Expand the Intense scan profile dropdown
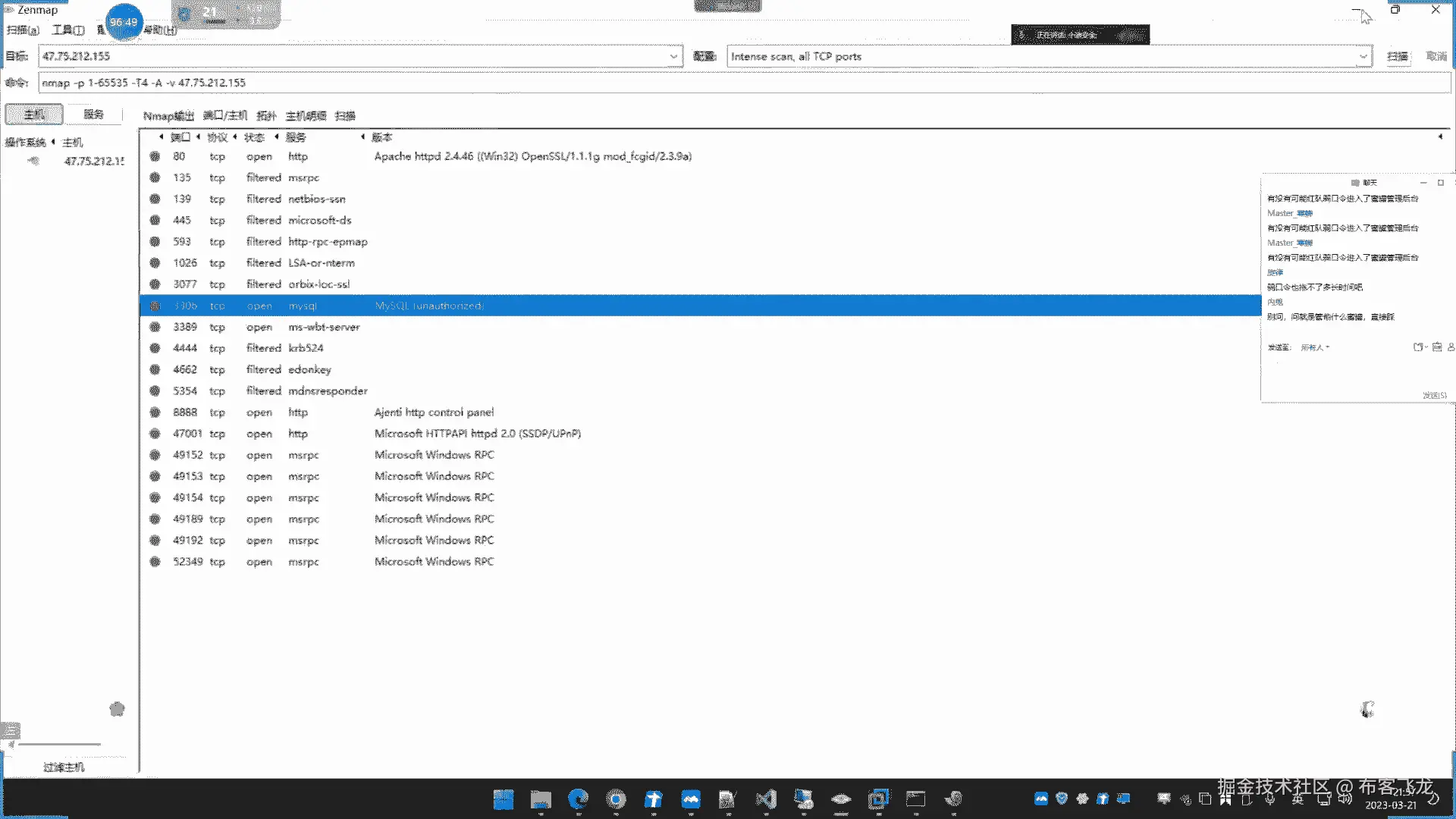Screen dimensions: 1456x819 point(1363,56)
